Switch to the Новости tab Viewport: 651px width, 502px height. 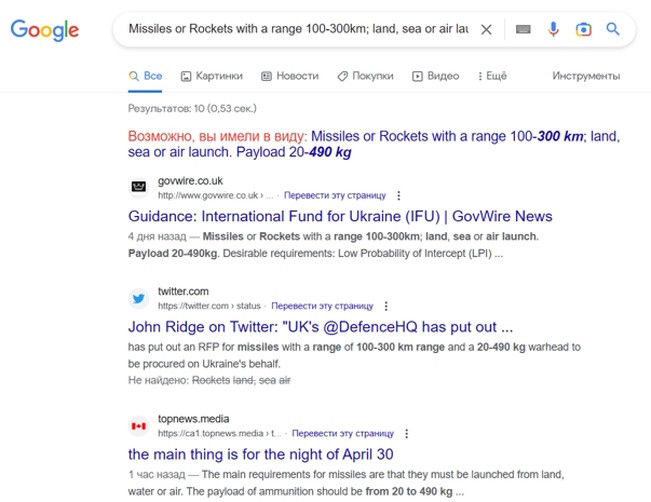pyautogui.click(x=290, y=76)
